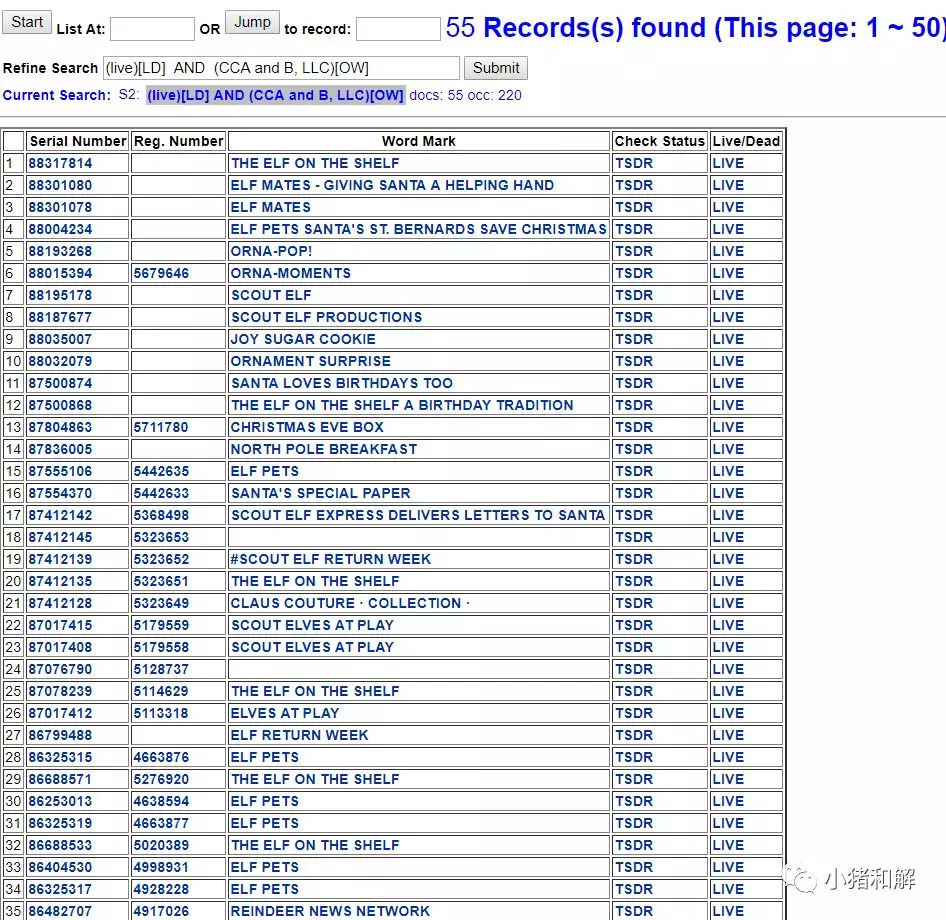Check TSDR status for serial 87500868
The height and width of the screenshot is (920, 946).
coord(633,405)
